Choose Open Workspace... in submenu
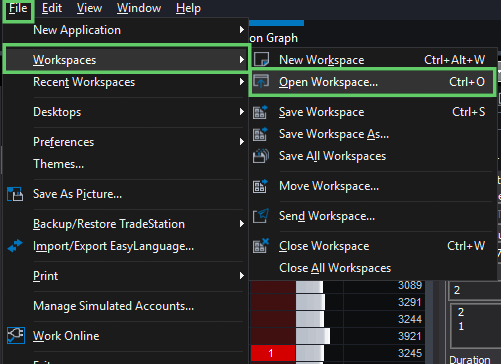This screenshot has width=501, height=364. click(x=328, y=82)
